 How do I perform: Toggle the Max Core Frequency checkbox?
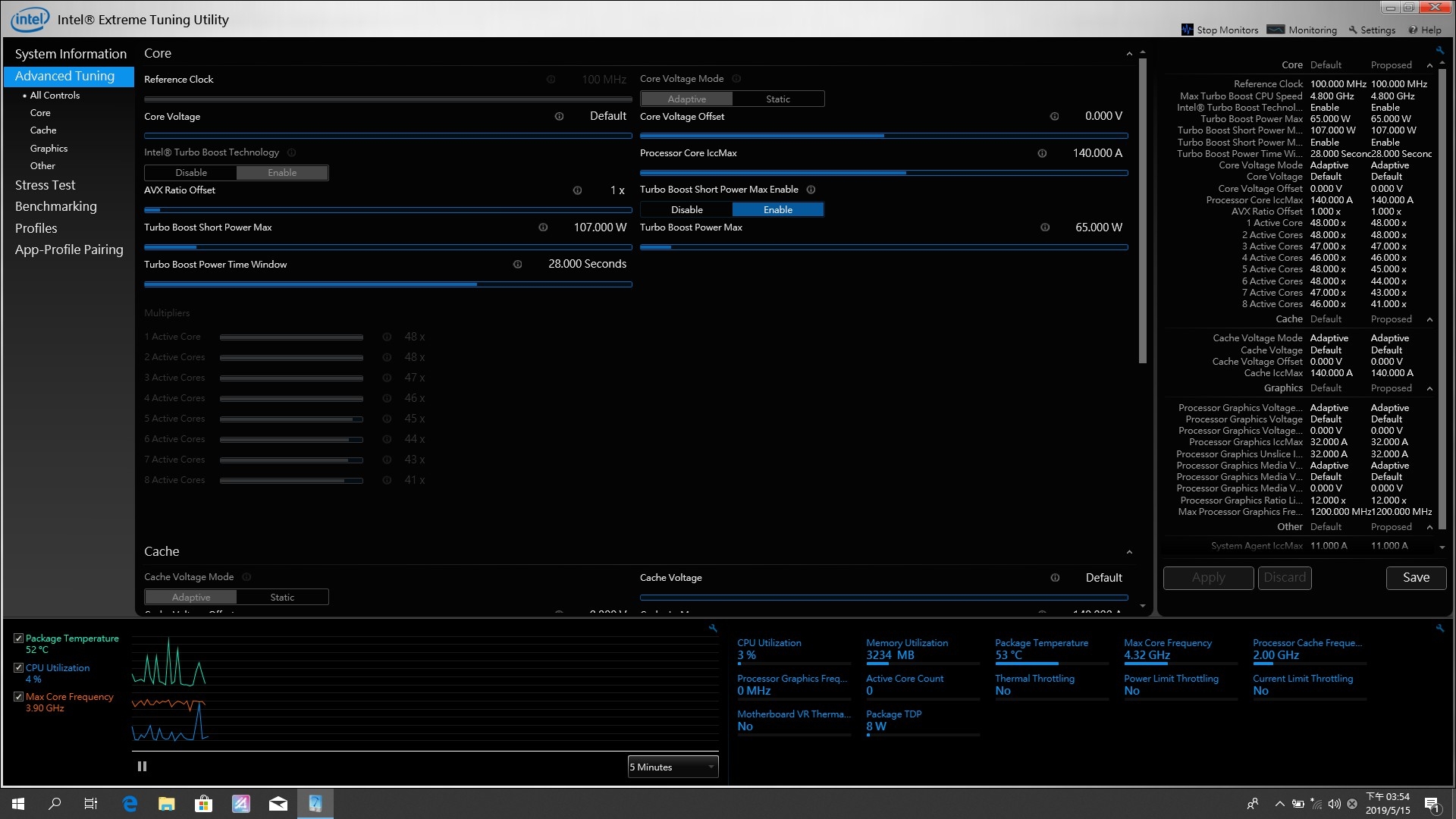[x=19, y=697]
